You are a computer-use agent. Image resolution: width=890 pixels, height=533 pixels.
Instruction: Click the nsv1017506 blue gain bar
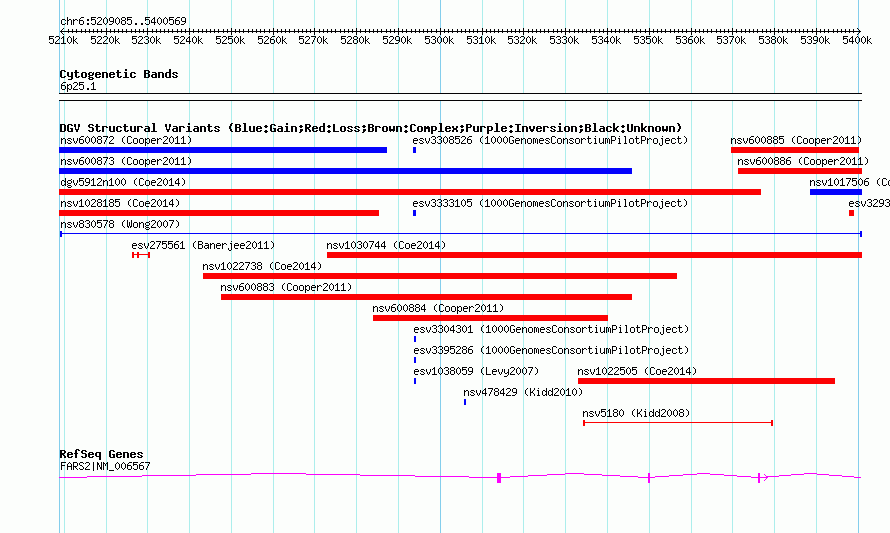coord(836,192)
